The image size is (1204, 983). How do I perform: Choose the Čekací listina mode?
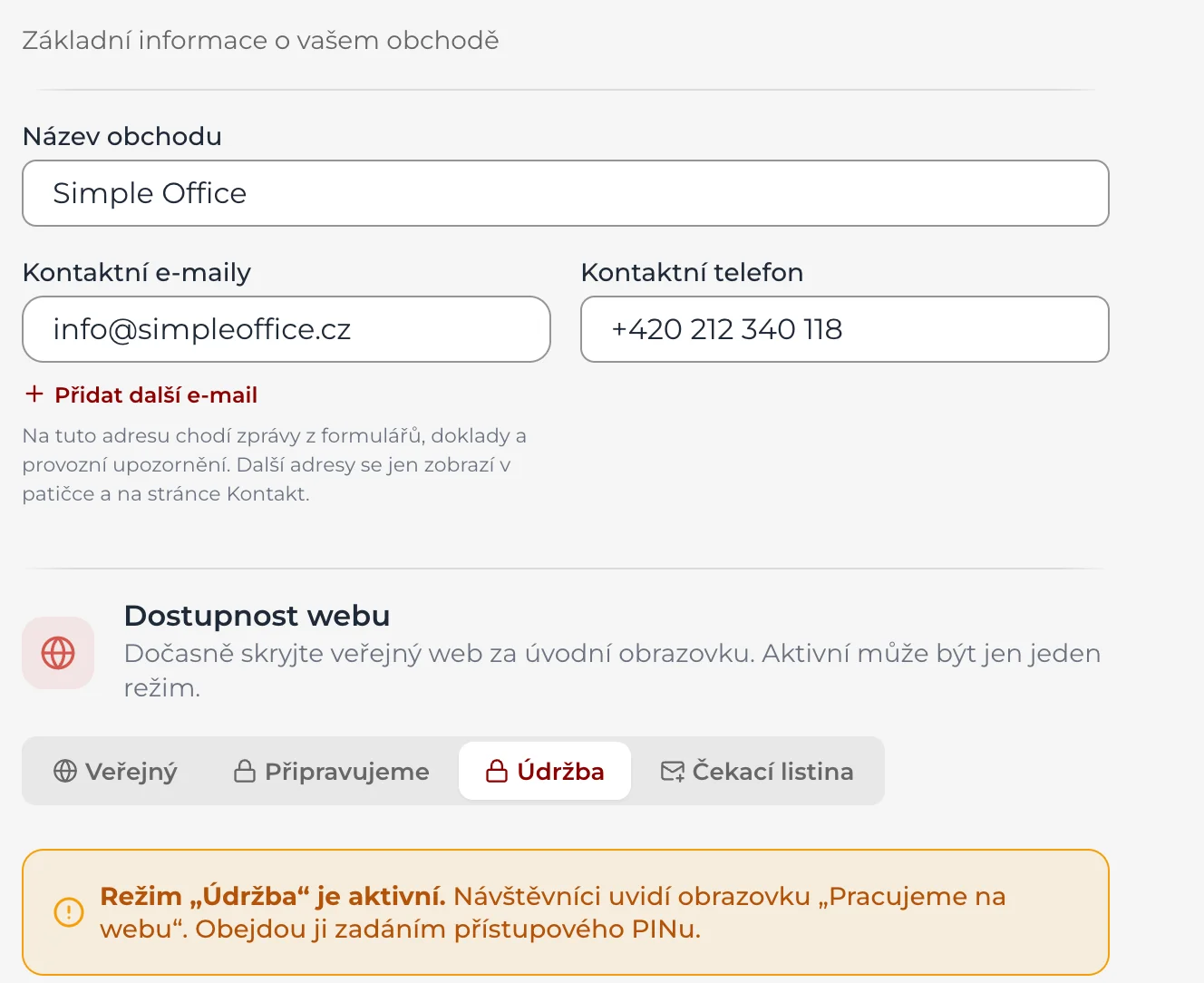pyautogui.click(x=757, y=771)
